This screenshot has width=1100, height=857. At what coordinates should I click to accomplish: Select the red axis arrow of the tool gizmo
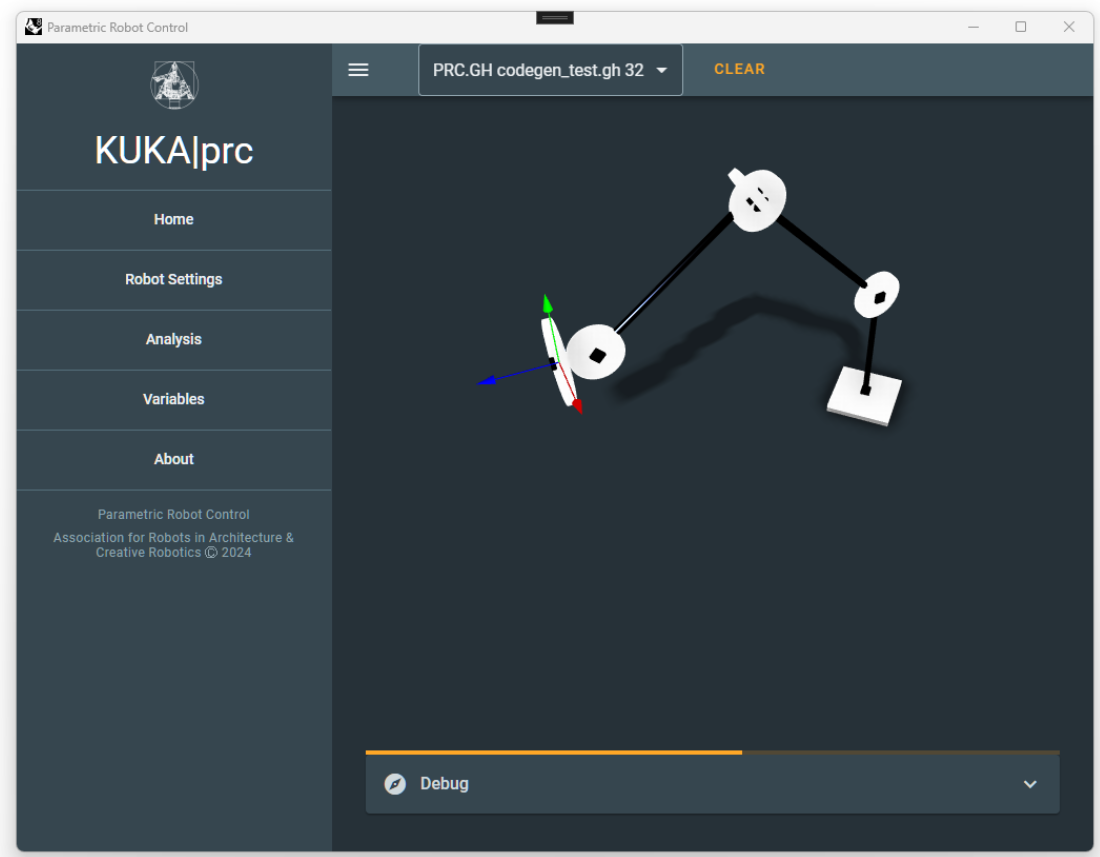(x=577, y=406)
